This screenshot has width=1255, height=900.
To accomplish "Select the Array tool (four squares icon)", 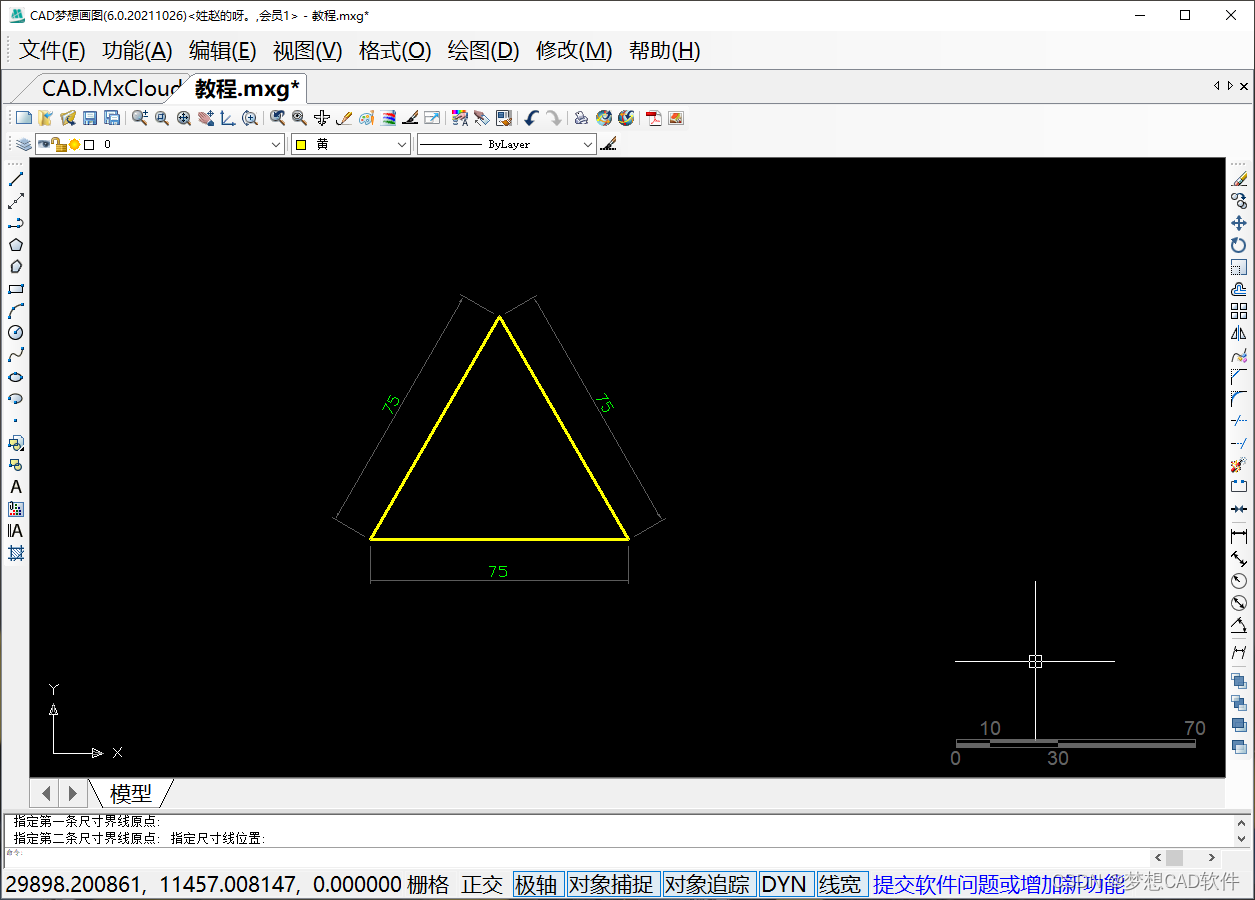I will [1239, 311].
